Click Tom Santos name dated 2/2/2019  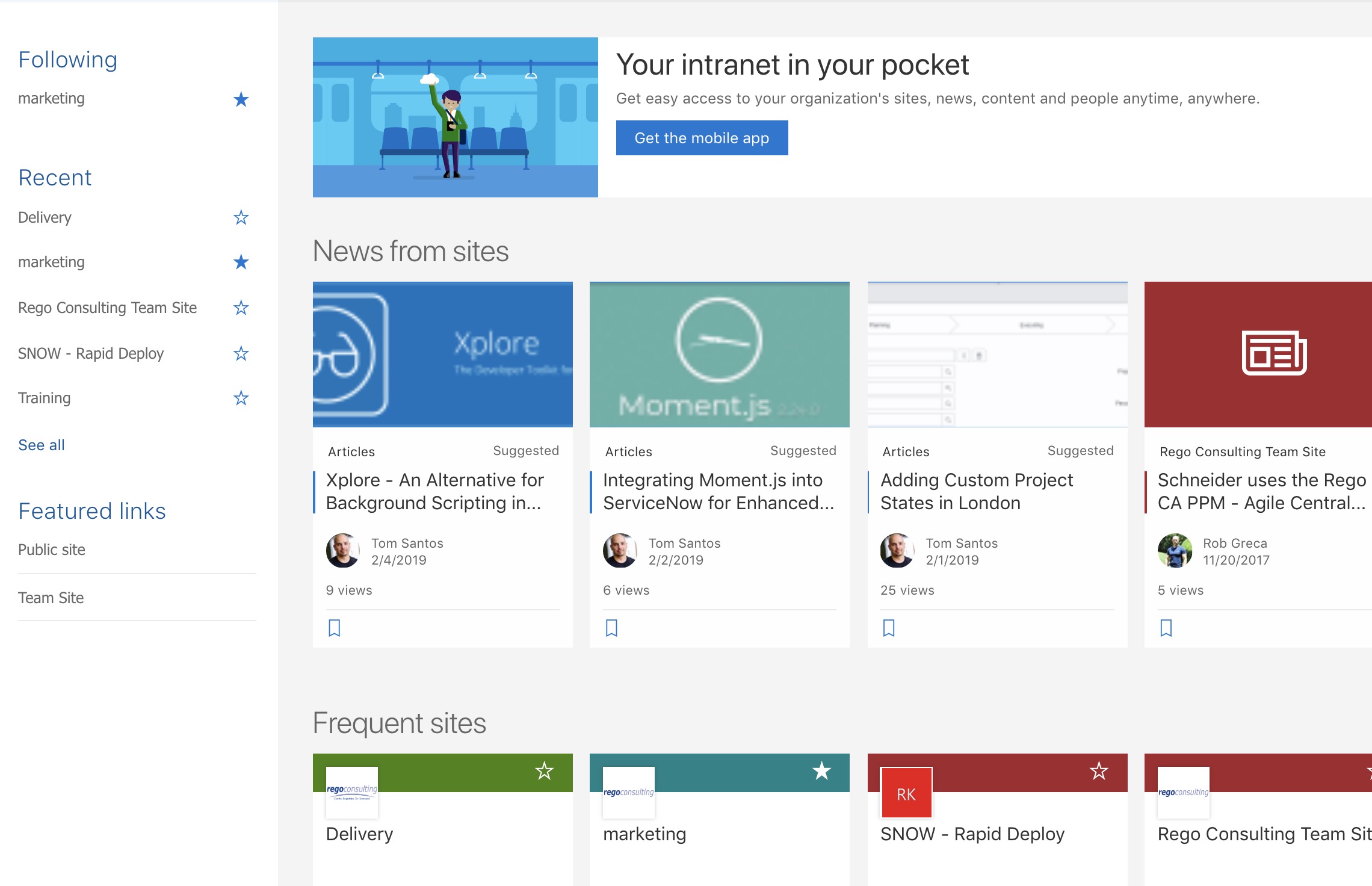click(684, 543)
